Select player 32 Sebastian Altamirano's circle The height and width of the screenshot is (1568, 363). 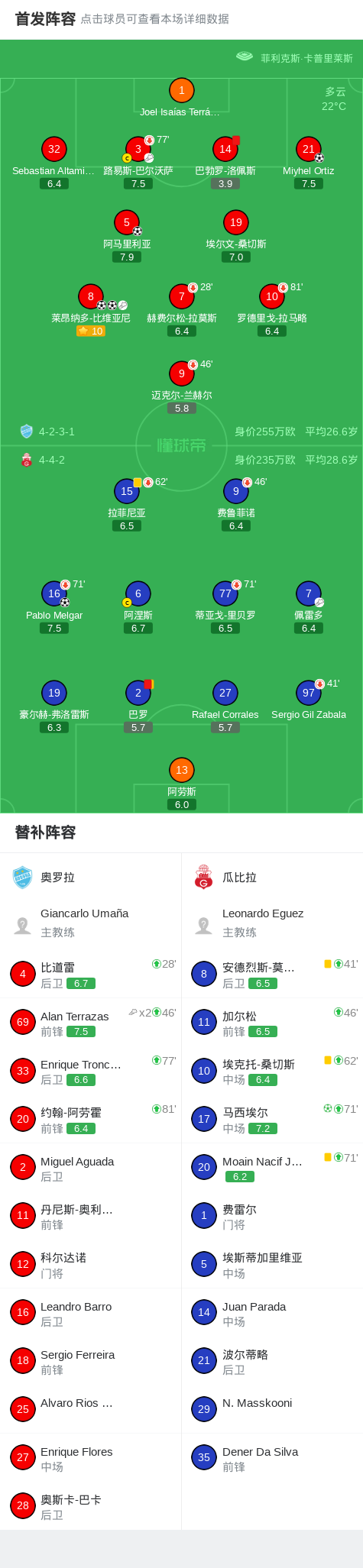coord(54,149)
